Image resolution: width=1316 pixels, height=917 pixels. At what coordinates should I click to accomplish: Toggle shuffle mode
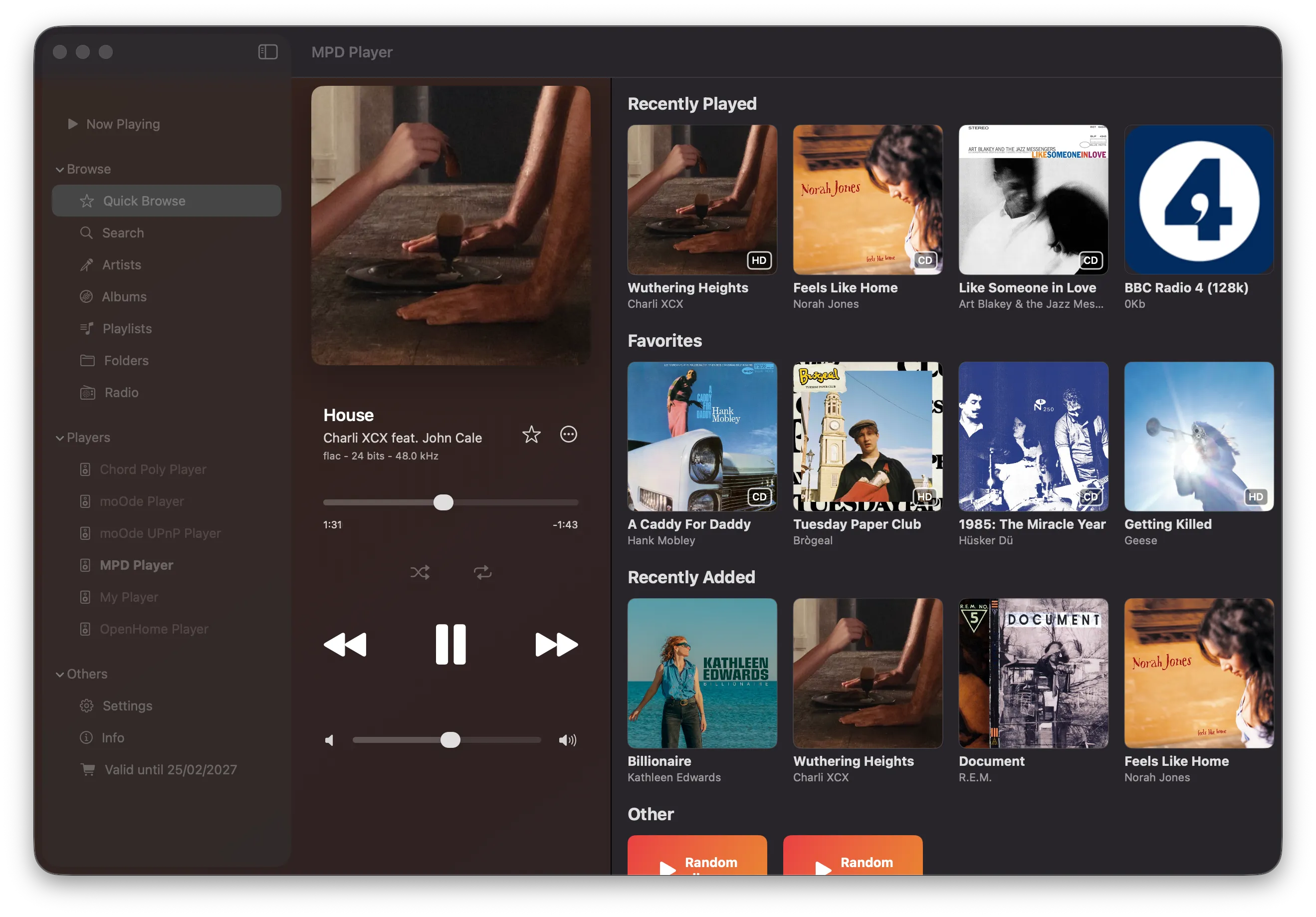[x=420, y=572]
